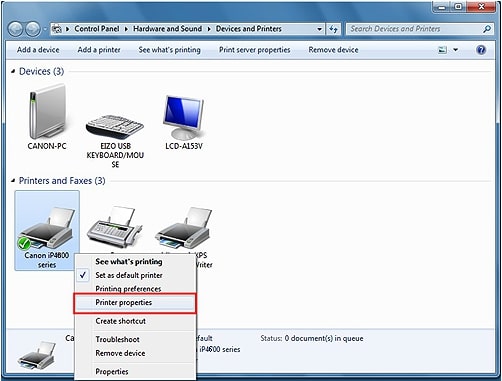Click Devices and Printers breadcrumb
This screenshot has width=502, height=381.
(249, 29)
